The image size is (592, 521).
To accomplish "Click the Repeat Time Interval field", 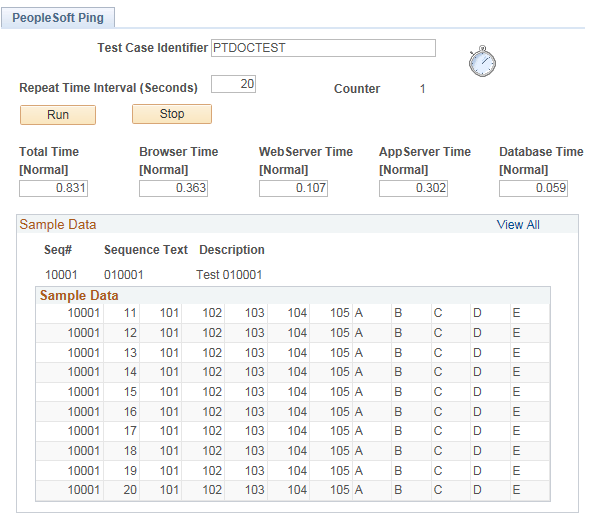I will tap(233, 84).
